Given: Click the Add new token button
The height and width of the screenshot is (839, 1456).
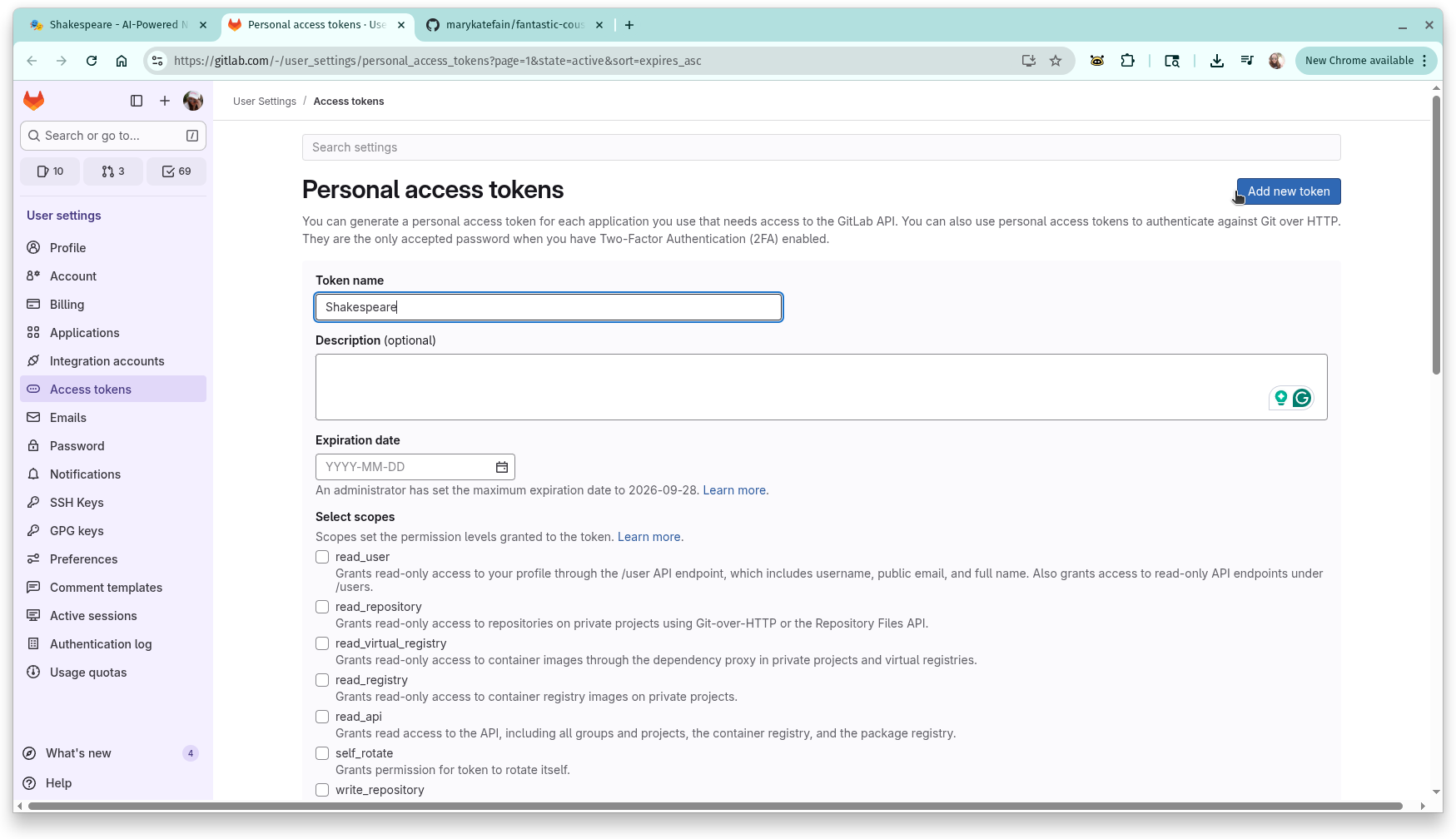Looking at the screenshot, I should click(1288, 191).
